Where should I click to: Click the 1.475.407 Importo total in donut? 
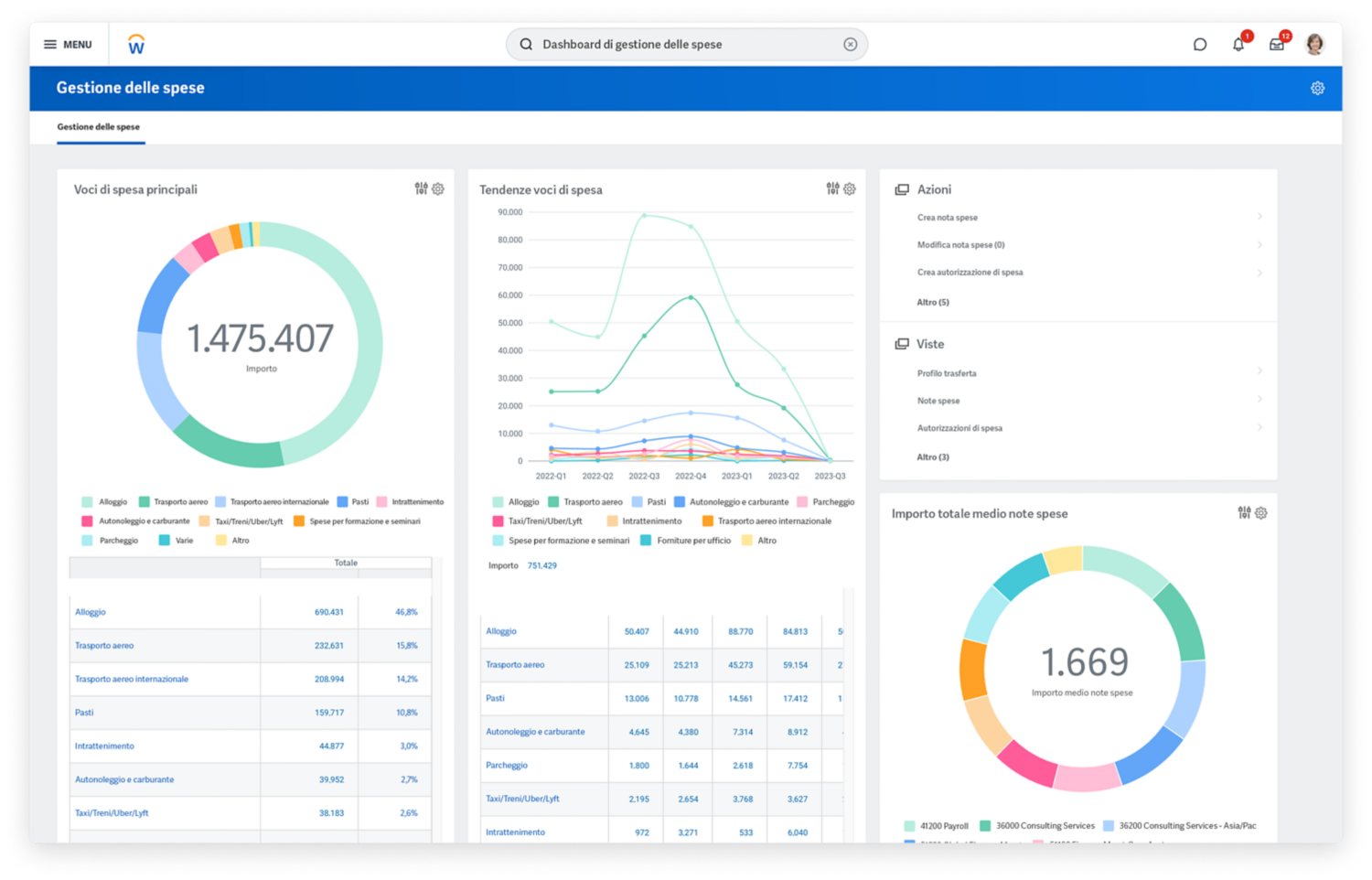261,338
